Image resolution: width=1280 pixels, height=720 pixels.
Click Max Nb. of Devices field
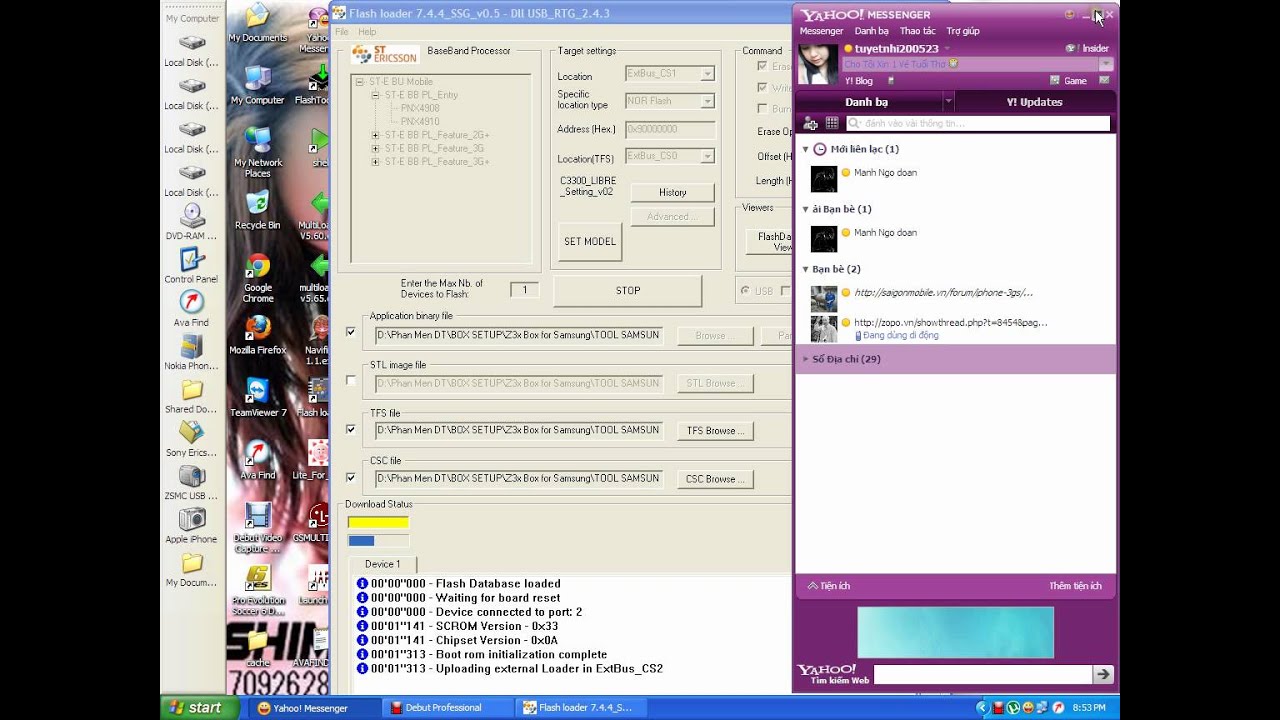524,290
